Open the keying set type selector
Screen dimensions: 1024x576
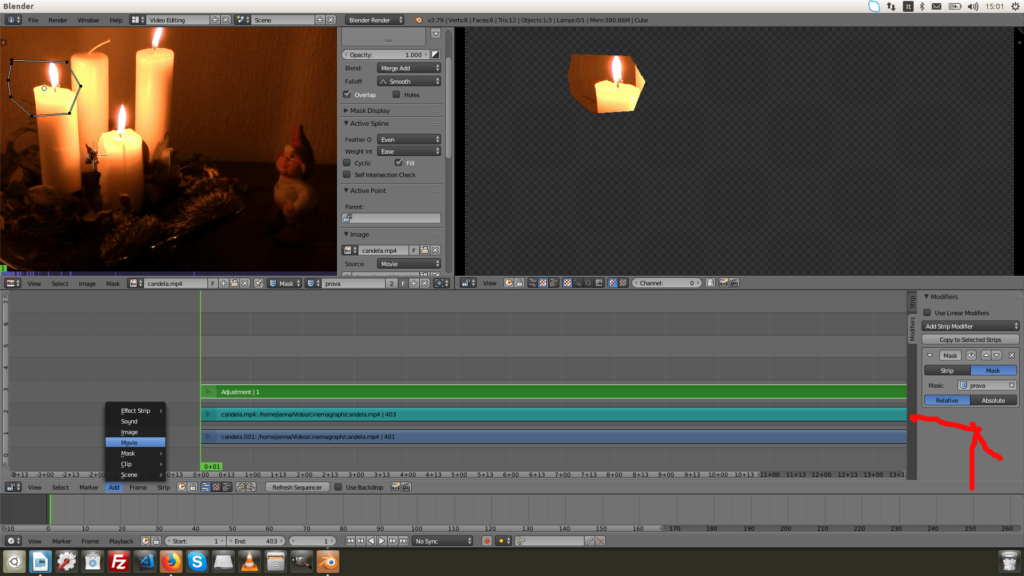(503, 541)
